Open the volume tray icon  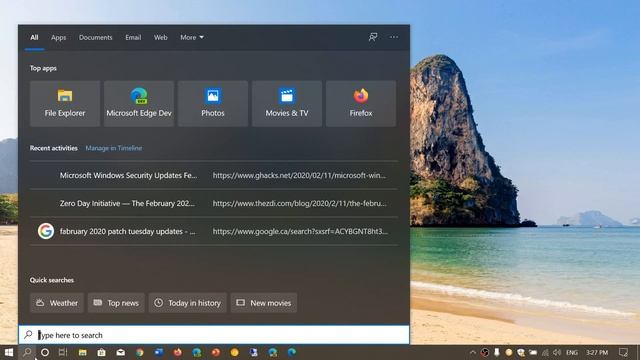[x=557, y=352]
